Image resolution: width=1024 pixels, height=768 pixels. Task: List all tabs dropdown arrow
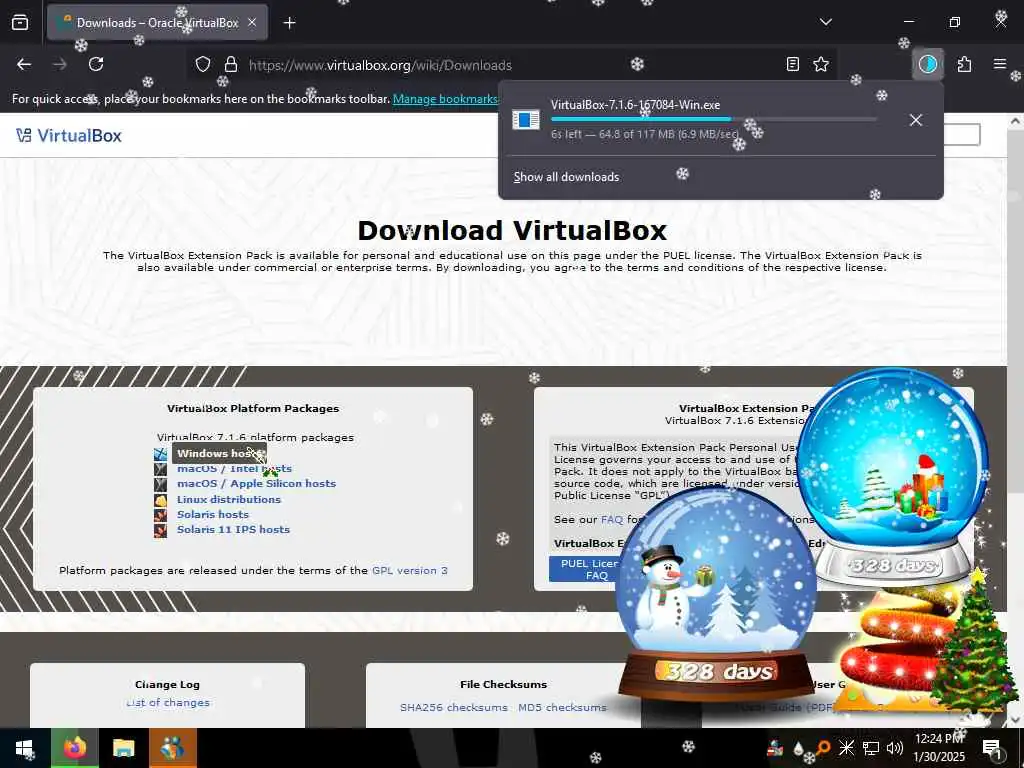coord(826,22)
